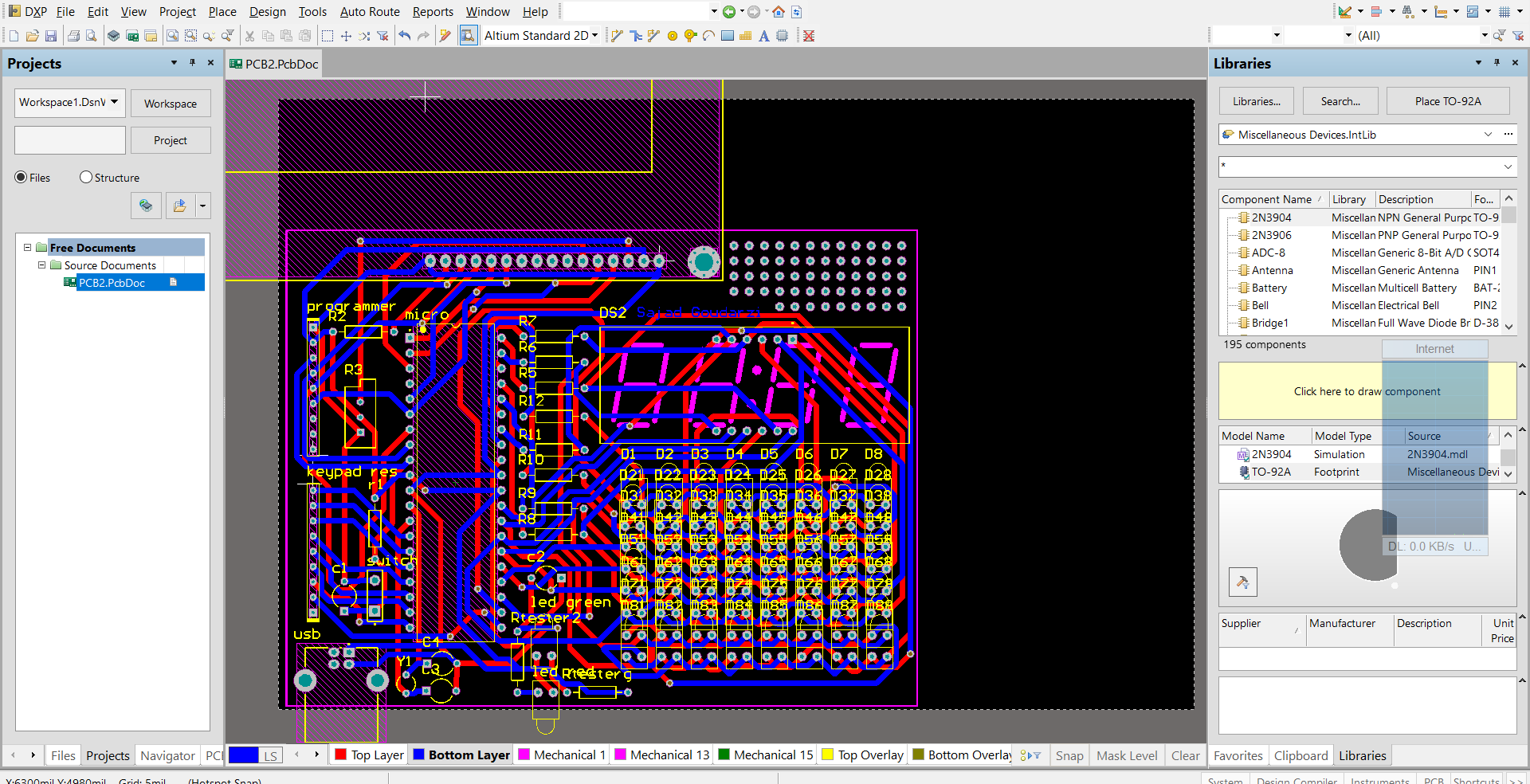This screenshot has height=784, width=1530.
Task: Open the Libraries panel options arrow
Action: tap(1478, 63)
